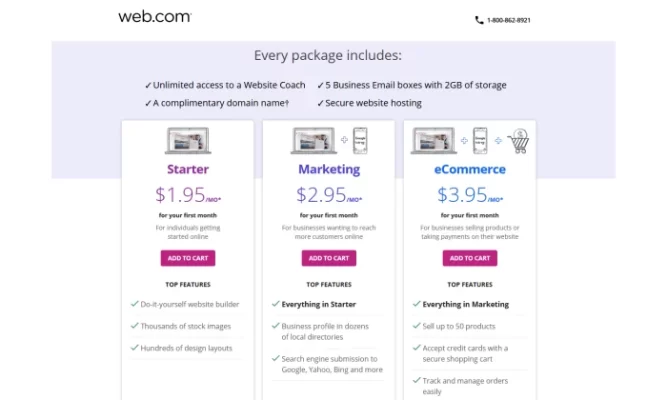Add the eCommerce plan to cart
667x400 pixels.
click(470, 258)
